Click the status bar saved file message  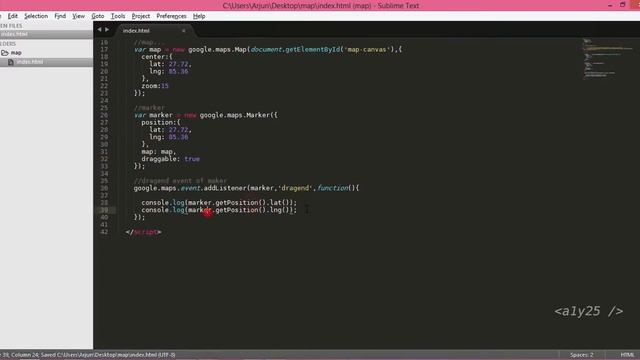coord(88,355)
